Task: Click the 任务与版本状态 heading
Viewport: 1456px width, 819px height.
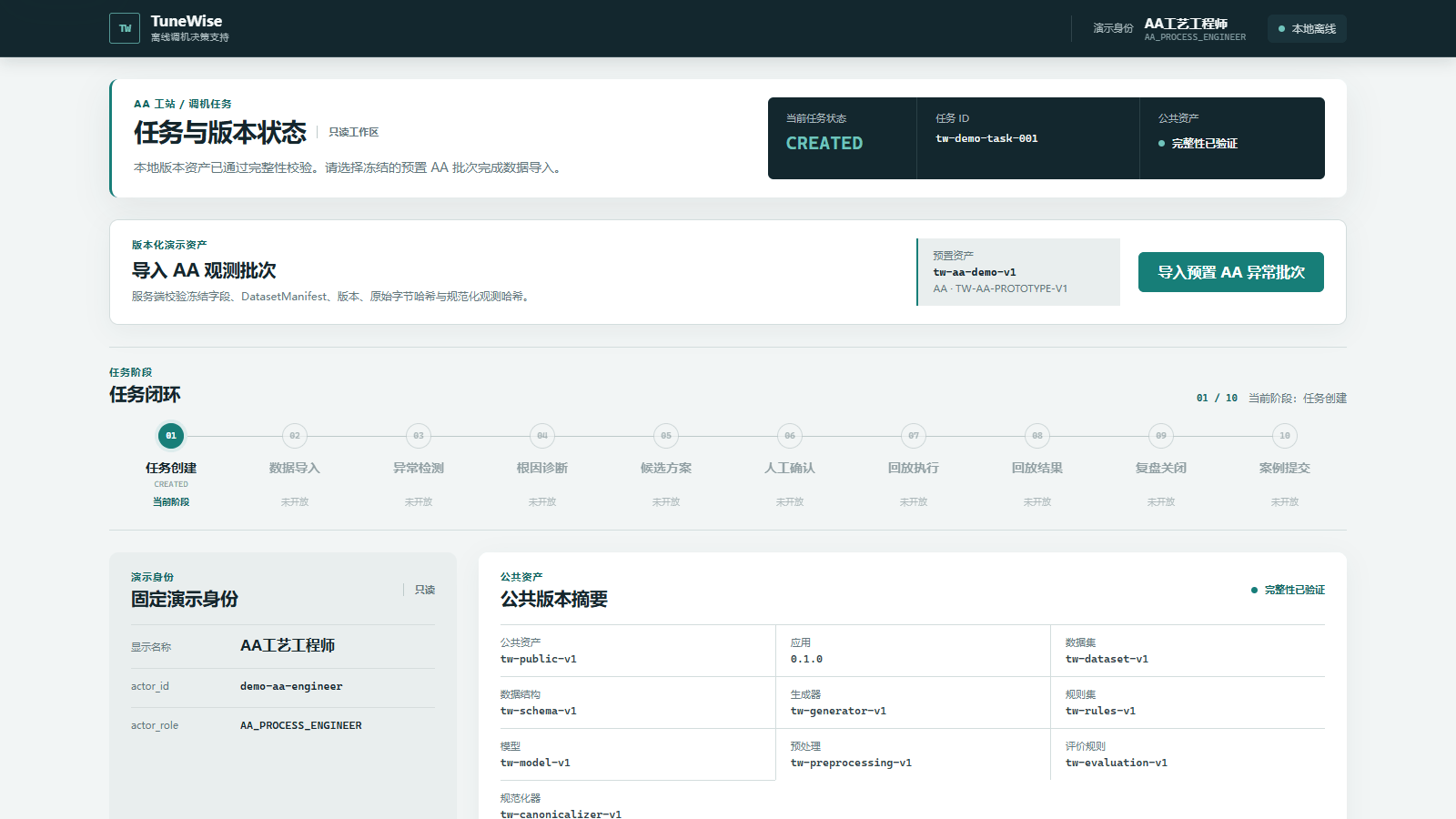Action: pyautogui.click(x=220, y=133)
